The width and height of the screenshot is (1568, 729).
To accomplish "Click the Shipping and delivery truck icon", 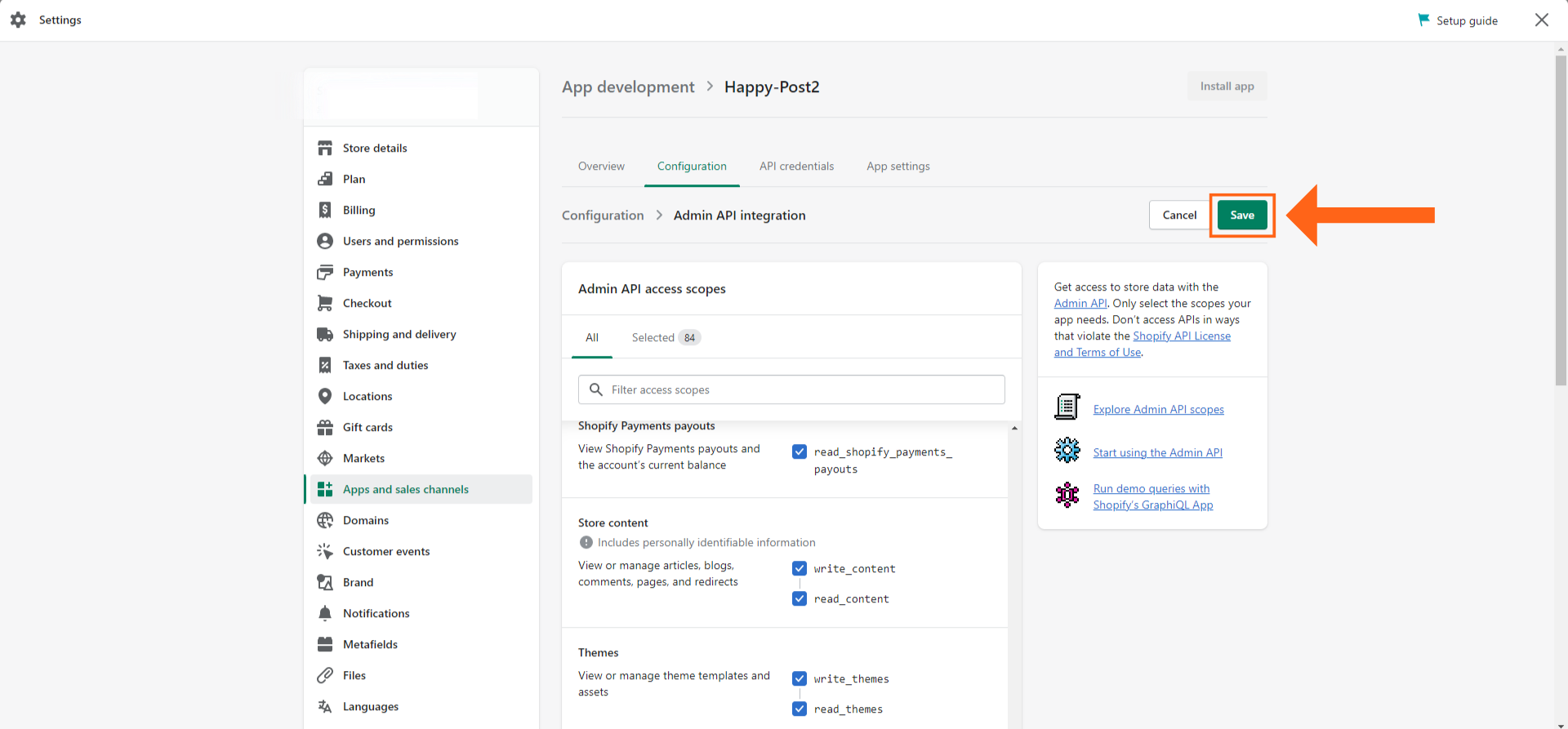I will pos(325,334).
